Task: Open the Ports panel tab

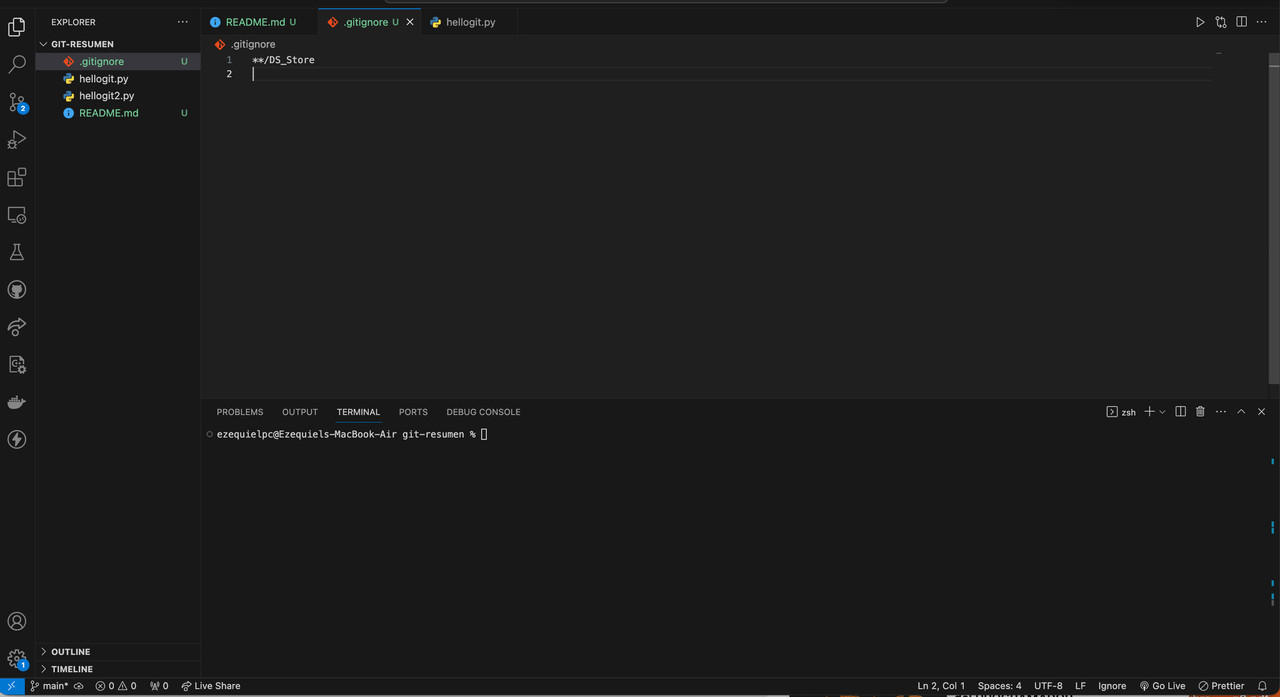Action: [413, 412]
